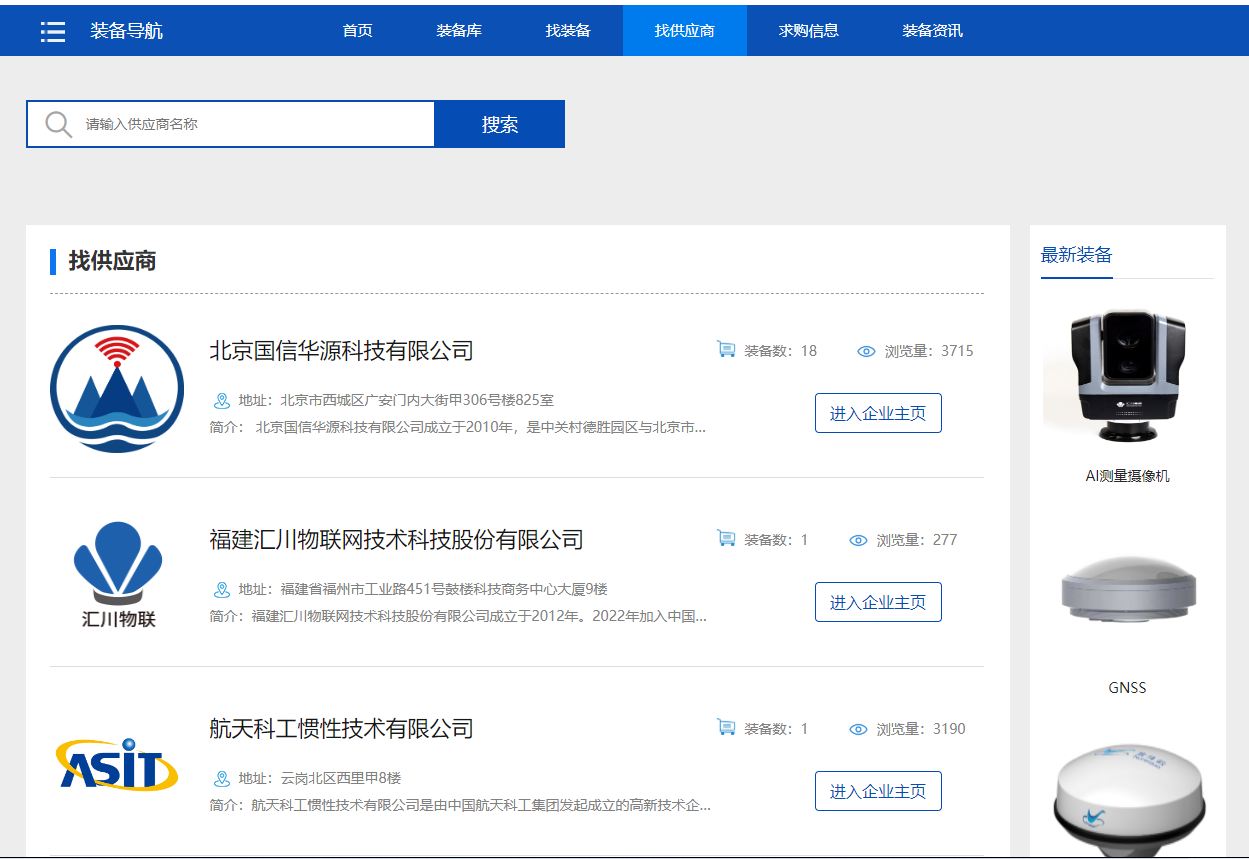The height and width of the screenshot is (859, 1249).
Task: Click the location pin icon for 北京国信华源 address
Action: coord(222,401)
